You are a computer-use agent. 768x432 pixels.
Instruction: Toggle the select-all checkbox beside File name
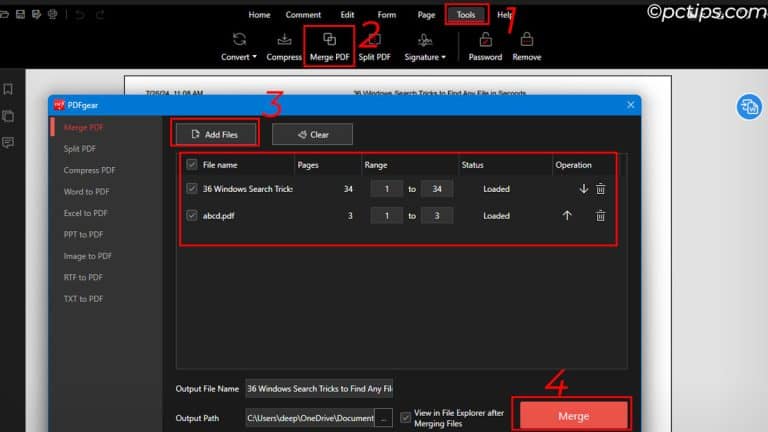pyautogui.click(x=192, y=164)
